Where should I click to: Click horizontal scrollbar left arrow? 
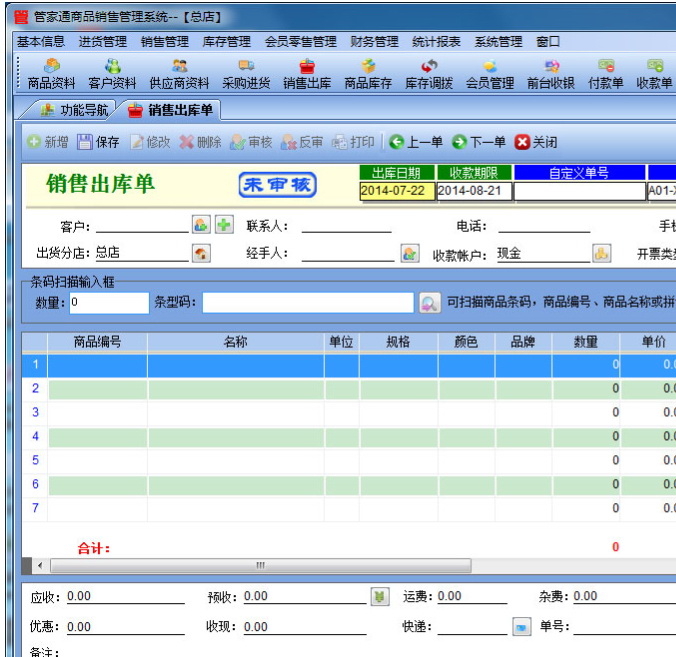40,565
